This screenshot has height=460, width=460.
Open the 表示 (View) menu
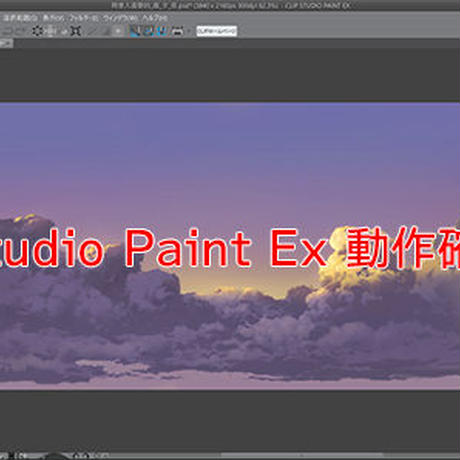pos(53,18)
